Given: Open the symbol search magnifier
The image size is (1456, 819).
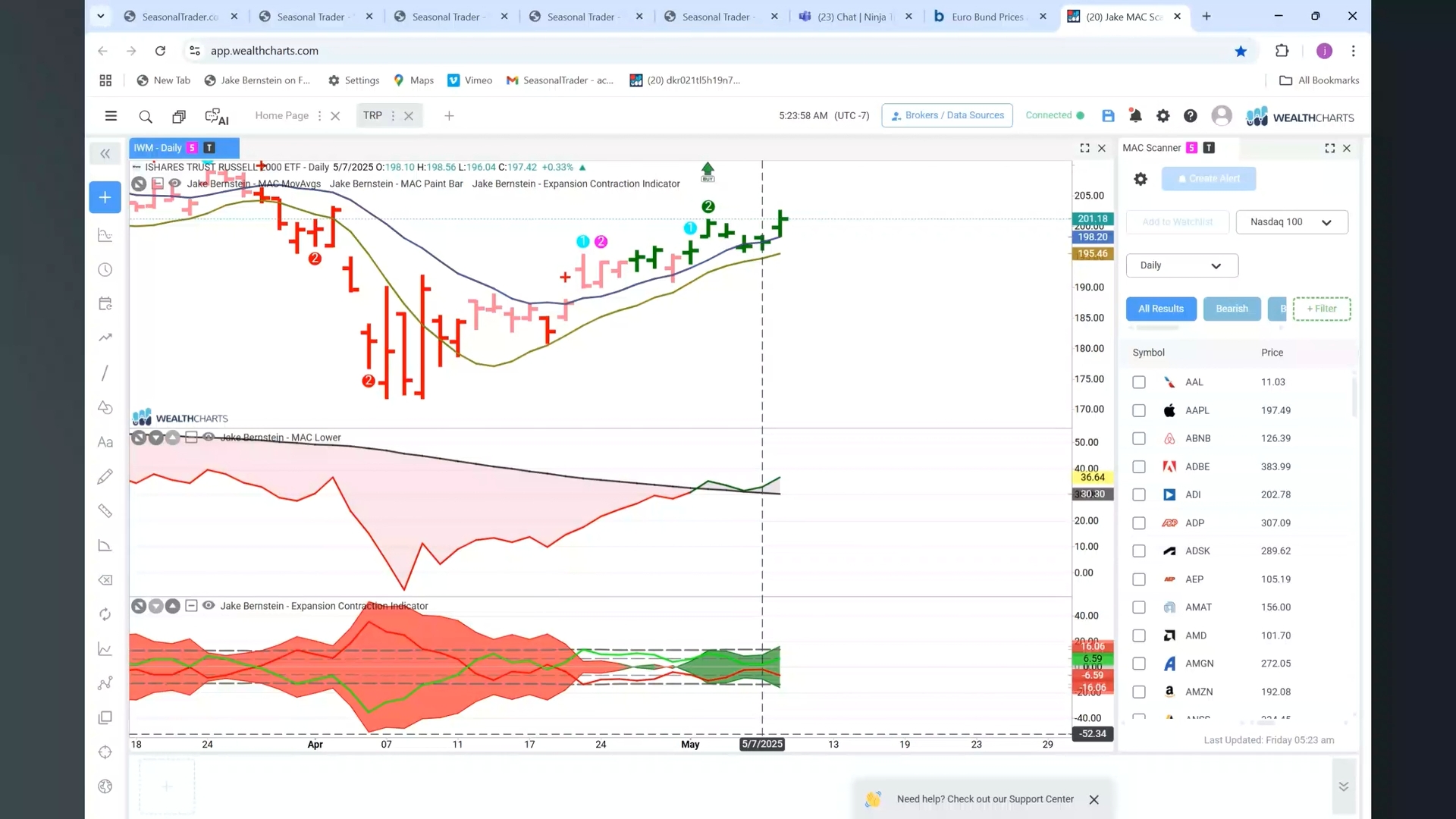Looking at the screenshot, I should [146, 117].
